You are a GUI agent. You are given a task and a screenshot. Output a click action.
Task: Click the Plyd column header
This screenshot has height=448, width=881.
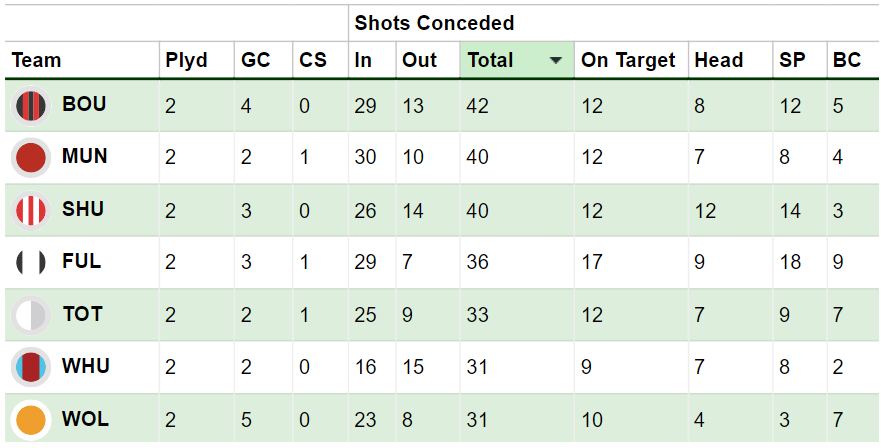[x=187, y=60]
